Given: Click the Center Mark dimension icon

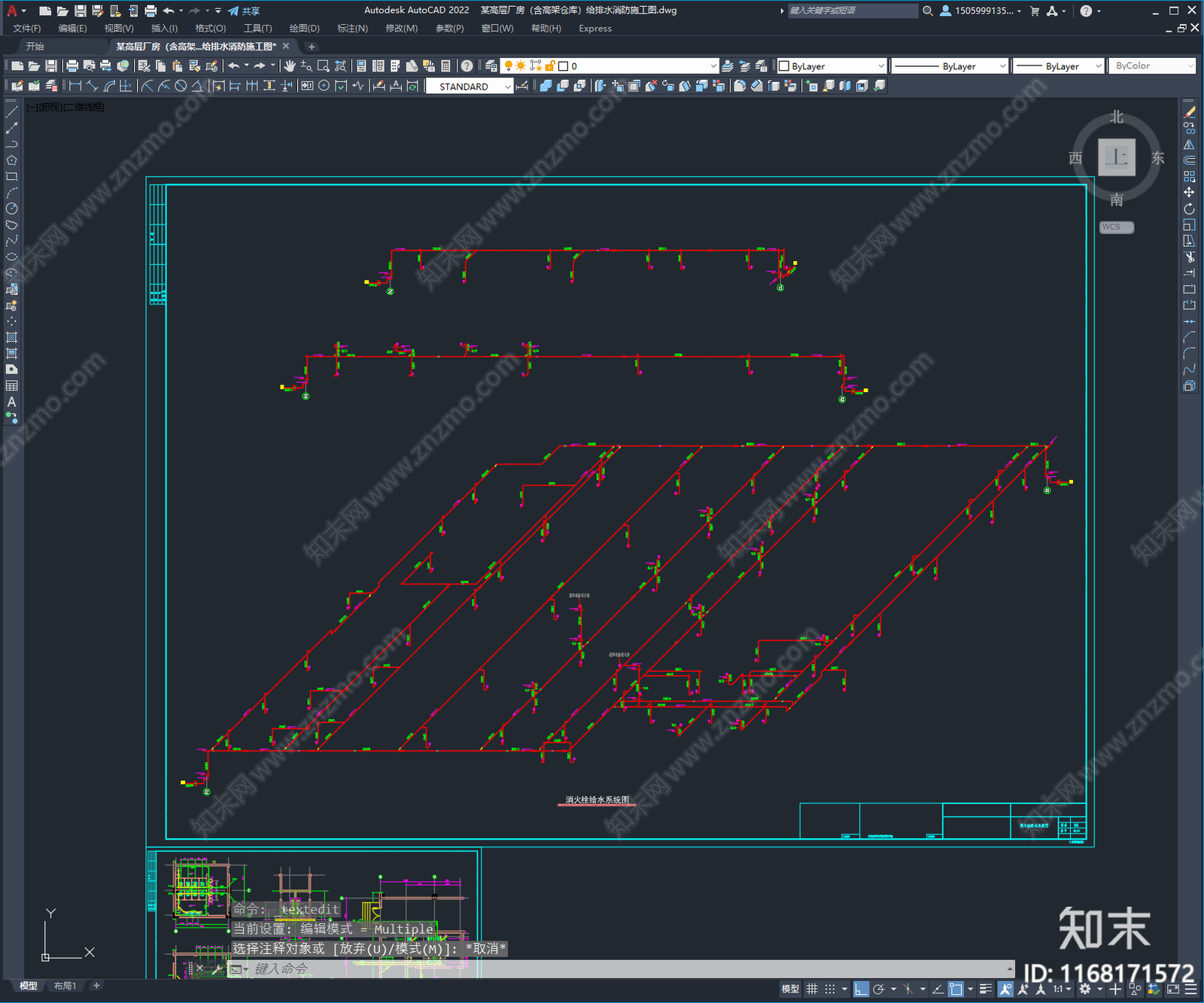Looking at the screenshot, I should click(324, 86).
